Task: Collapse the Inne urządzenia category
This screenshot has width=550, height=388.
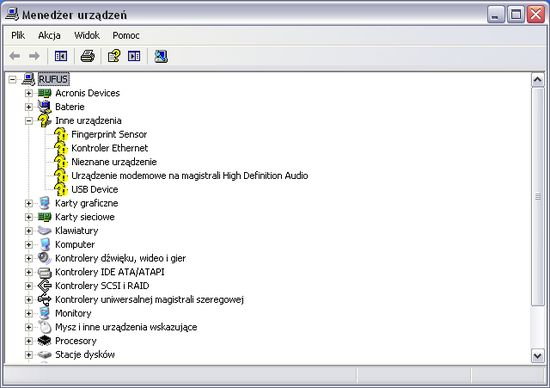Action: click(29, 121)
